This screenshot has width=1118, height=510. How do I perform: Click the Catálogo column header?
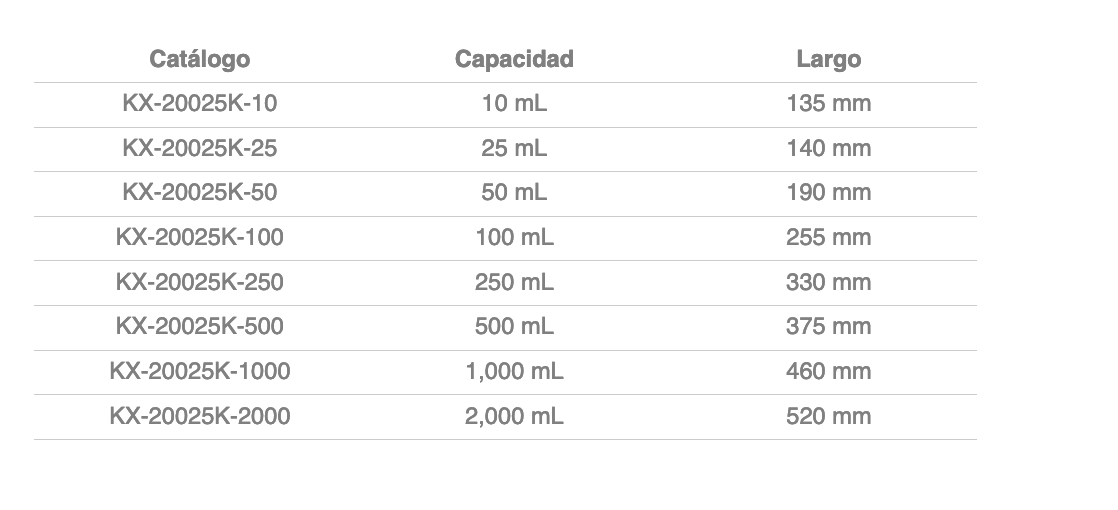[199, 59]
